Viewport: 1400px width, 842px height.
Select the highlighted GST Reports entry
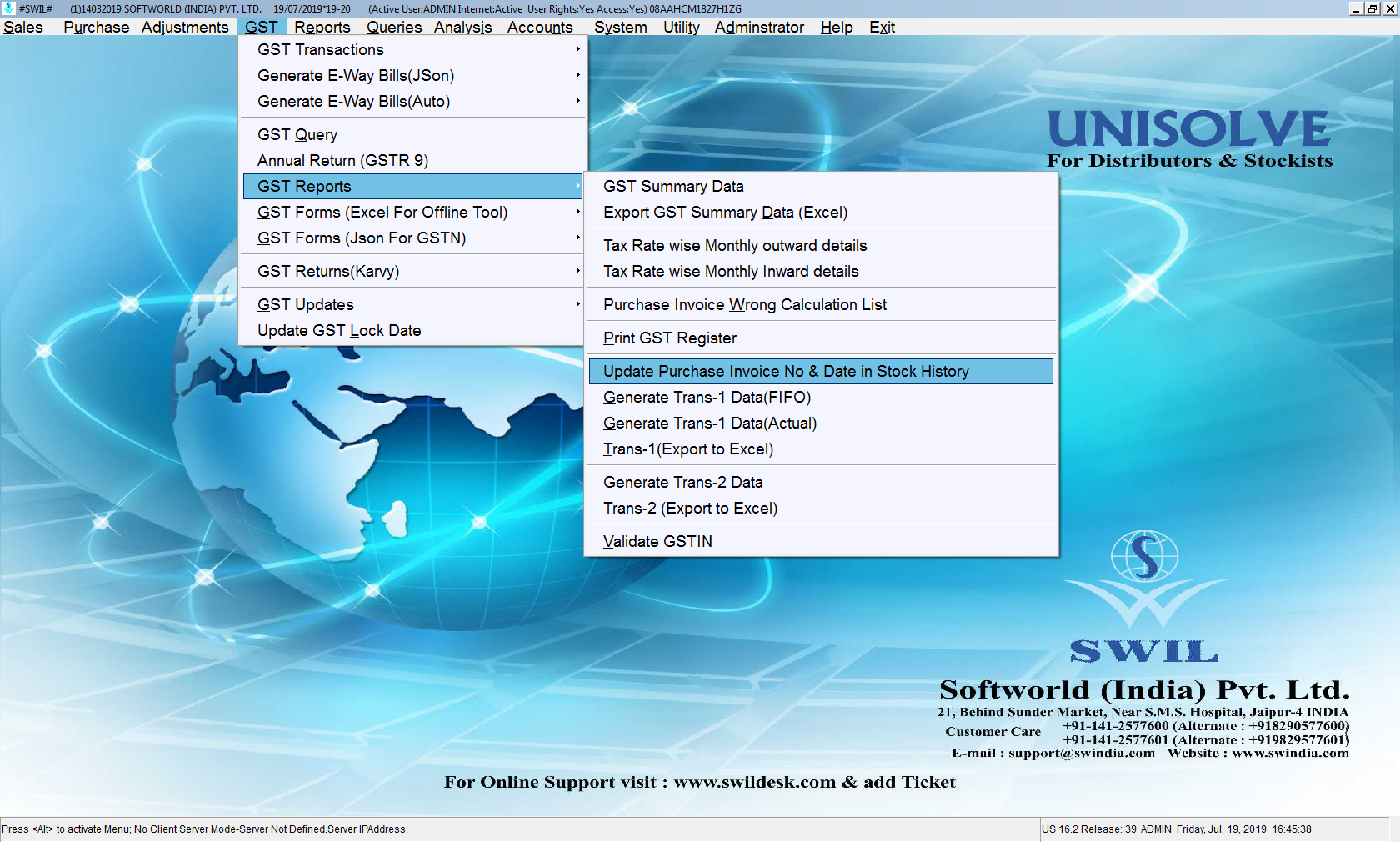[413, 187]
